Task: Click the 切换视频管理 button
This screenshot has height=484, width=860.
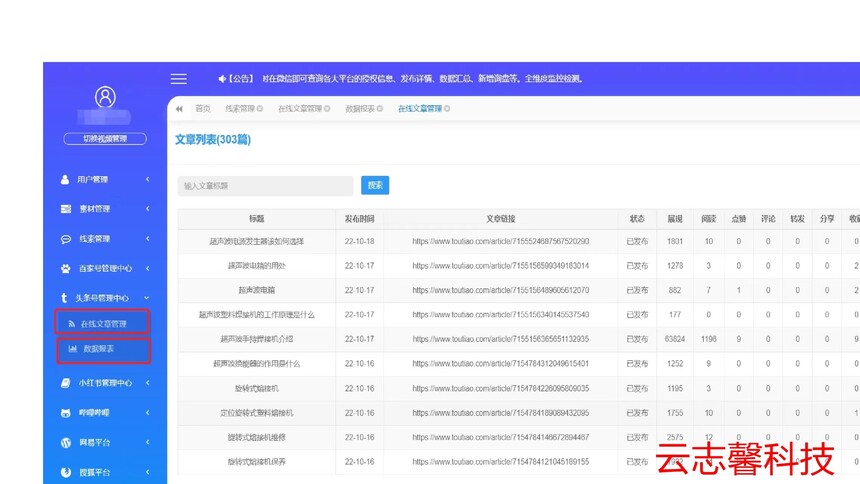Action: [105, 139]
